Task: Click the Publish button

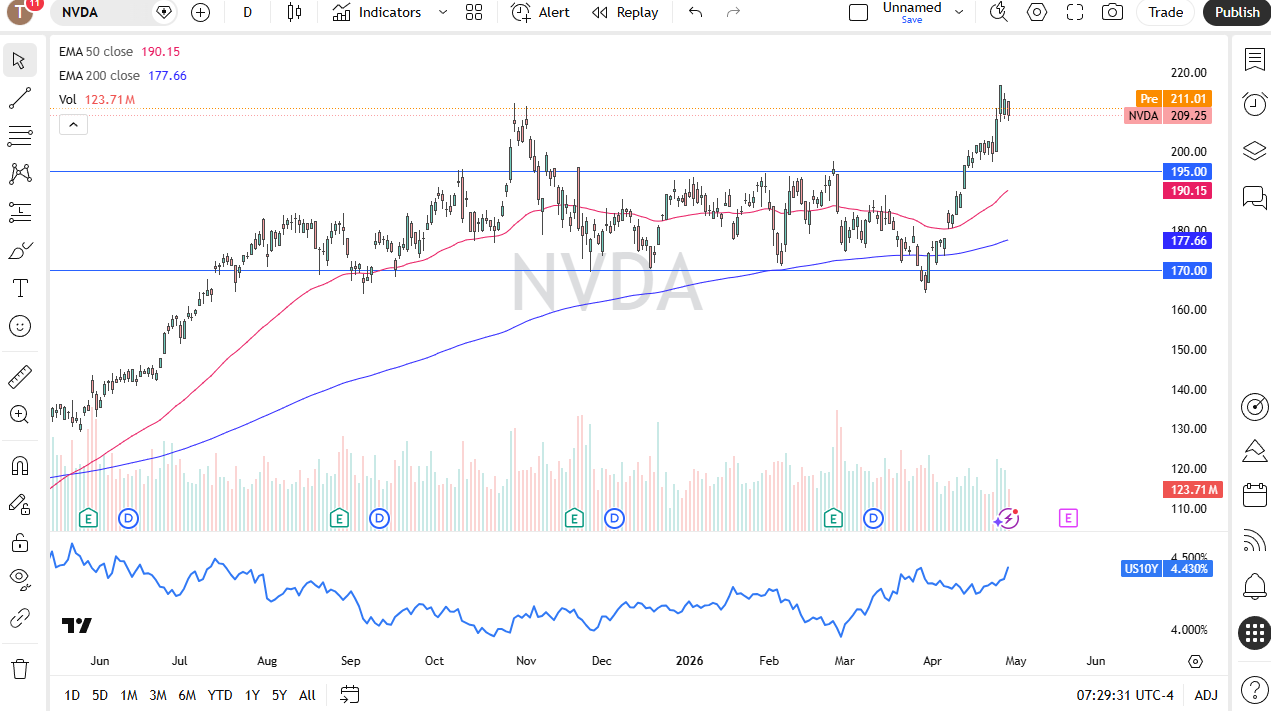Action: pyautogui.click(x=1237, y=12)
